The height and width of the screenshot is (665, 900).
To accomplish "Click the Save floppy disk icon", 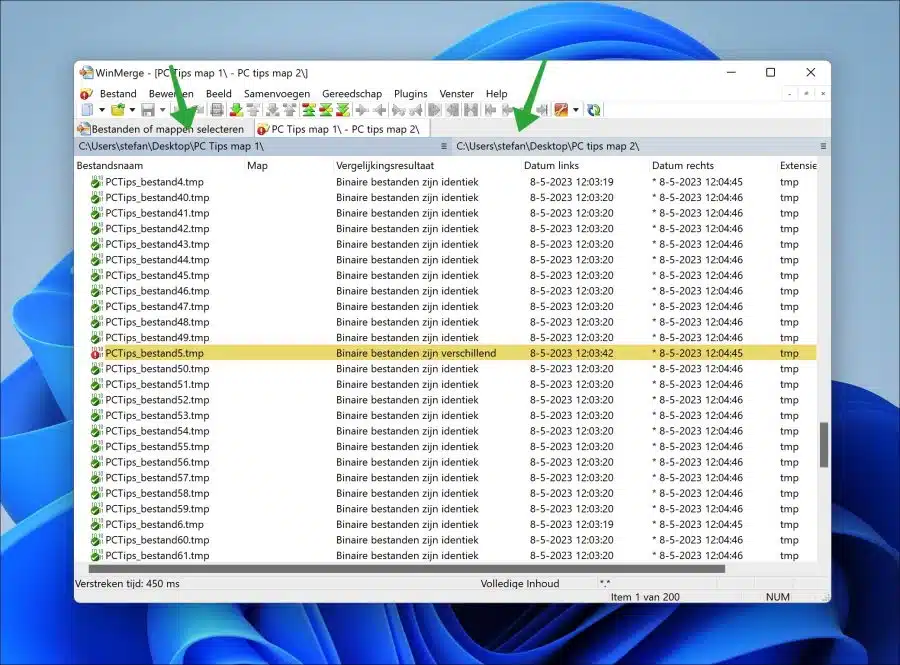I will pyautogui.click(x=148, y=110).
